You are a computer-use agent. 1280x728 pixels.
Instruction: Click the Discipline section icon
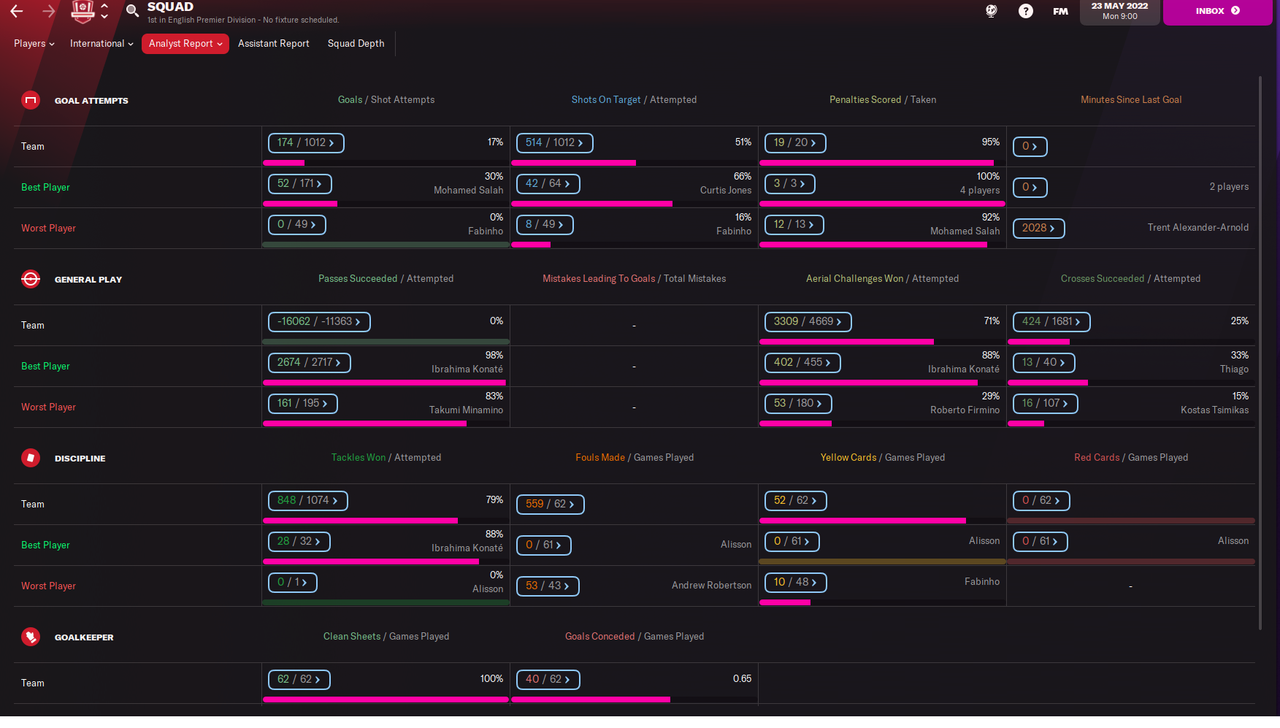[31, 458]
